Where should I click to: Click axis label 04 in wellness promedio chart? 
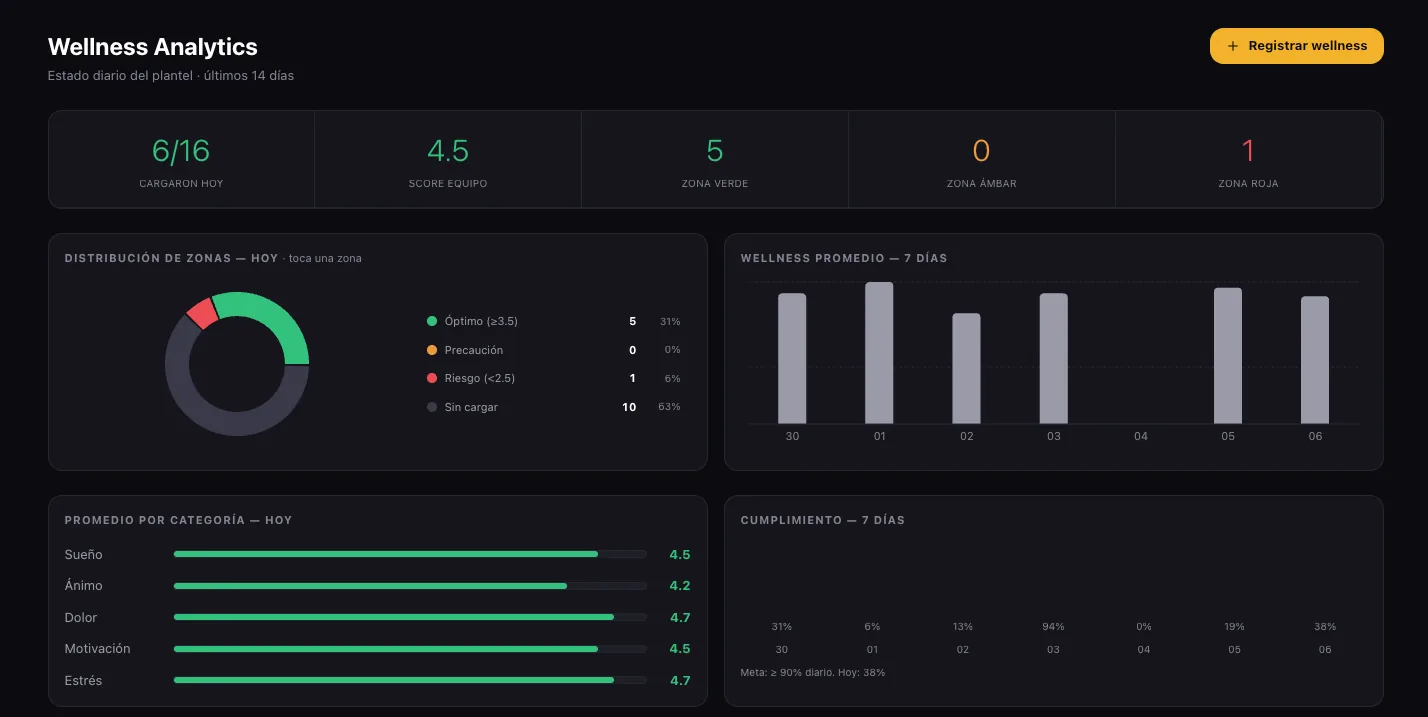[1141, 436]
